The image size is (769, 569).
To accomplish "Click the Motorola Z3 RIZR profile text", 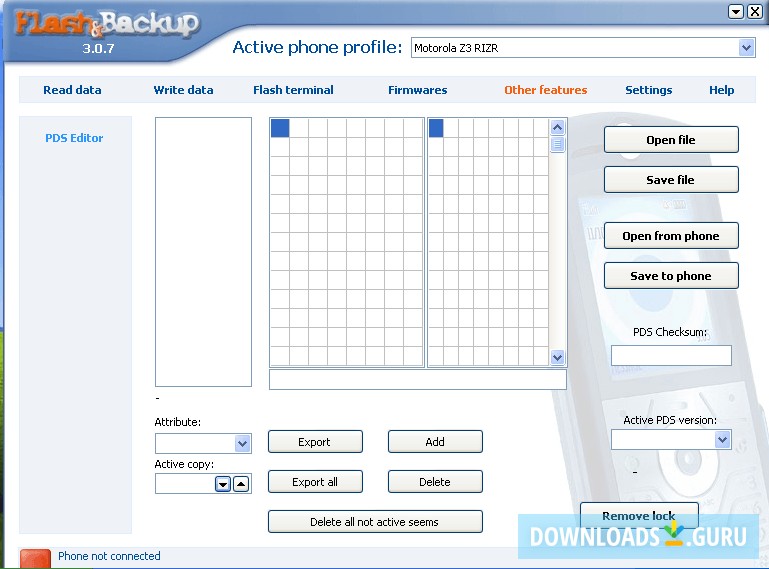I will [456, 48].
